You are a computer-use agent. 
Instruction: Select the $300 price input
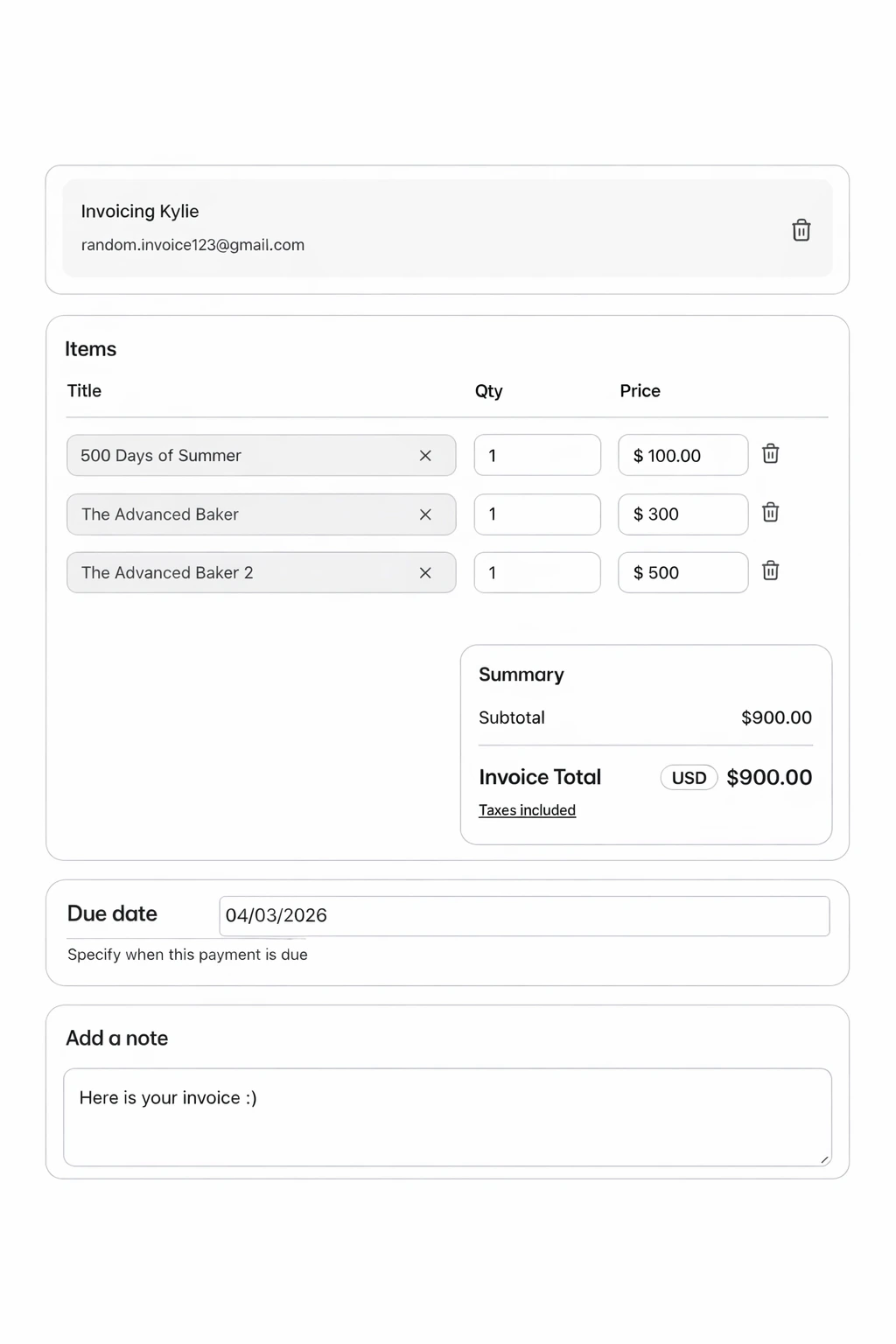click(x=682, y=514)
